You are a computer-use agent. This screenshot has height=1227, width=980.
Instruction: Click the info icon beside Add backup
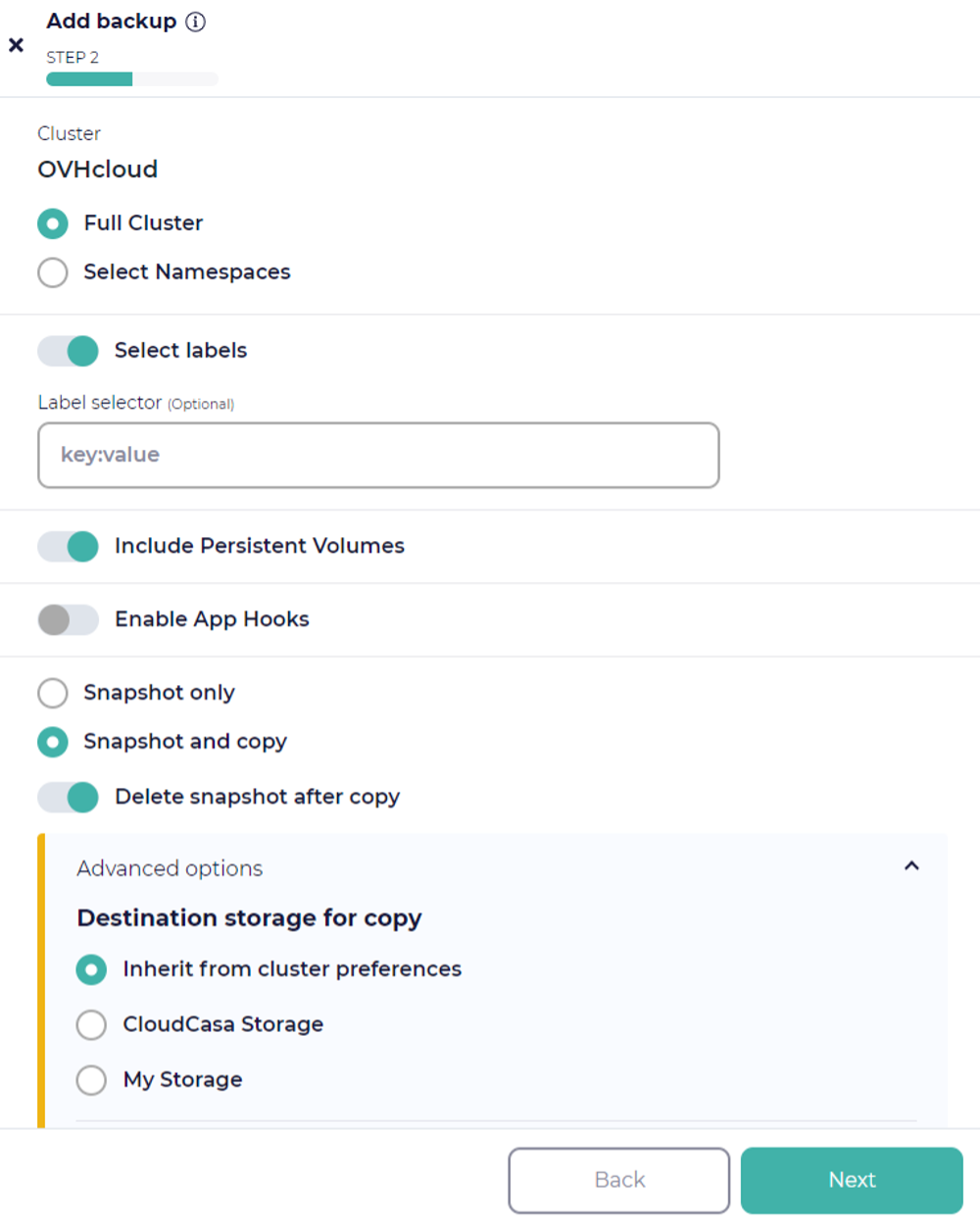[196, 22]
